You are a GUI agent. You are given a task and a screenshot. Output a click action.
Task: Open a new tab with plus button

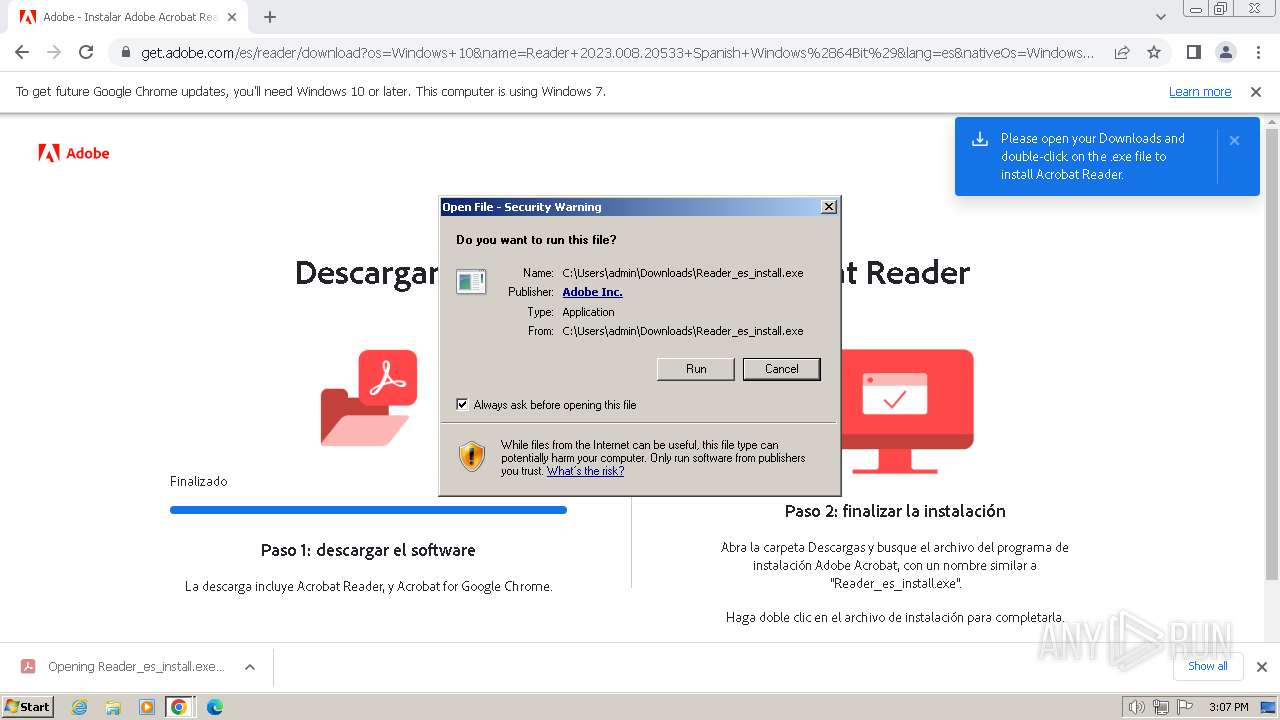coord(270,17)
